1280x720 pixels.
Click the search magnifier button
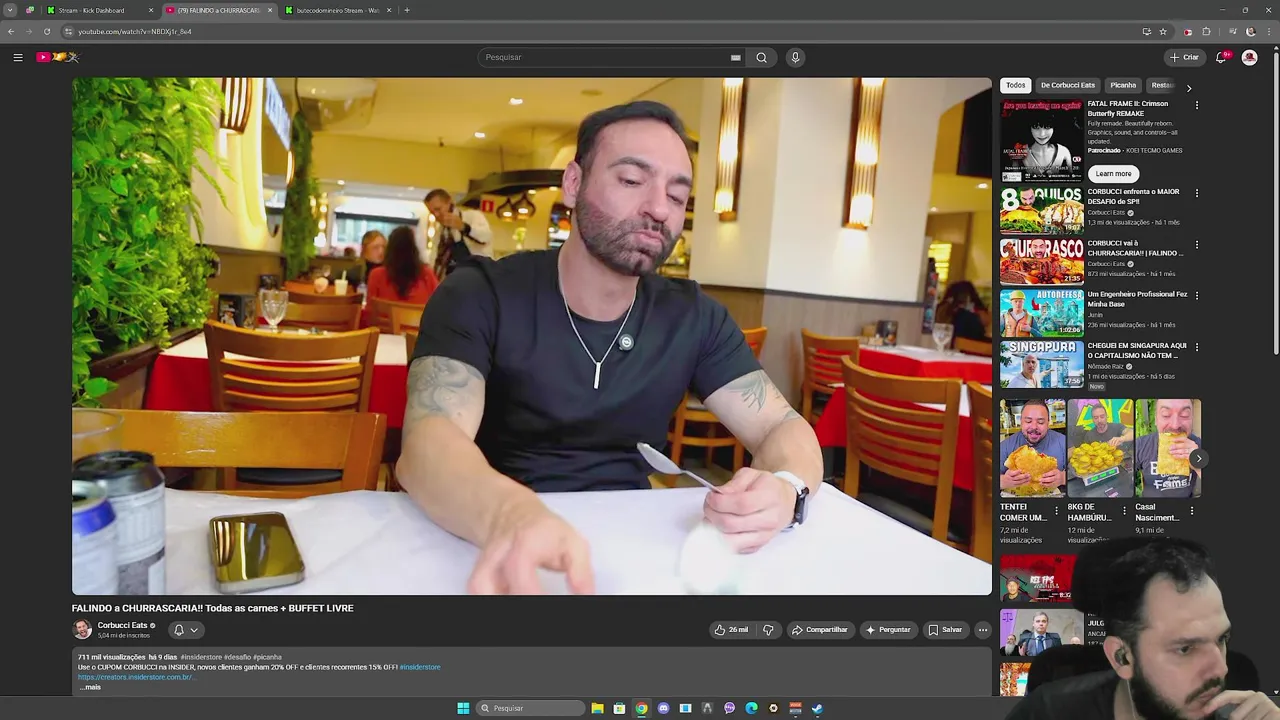[x=761, y=57]
